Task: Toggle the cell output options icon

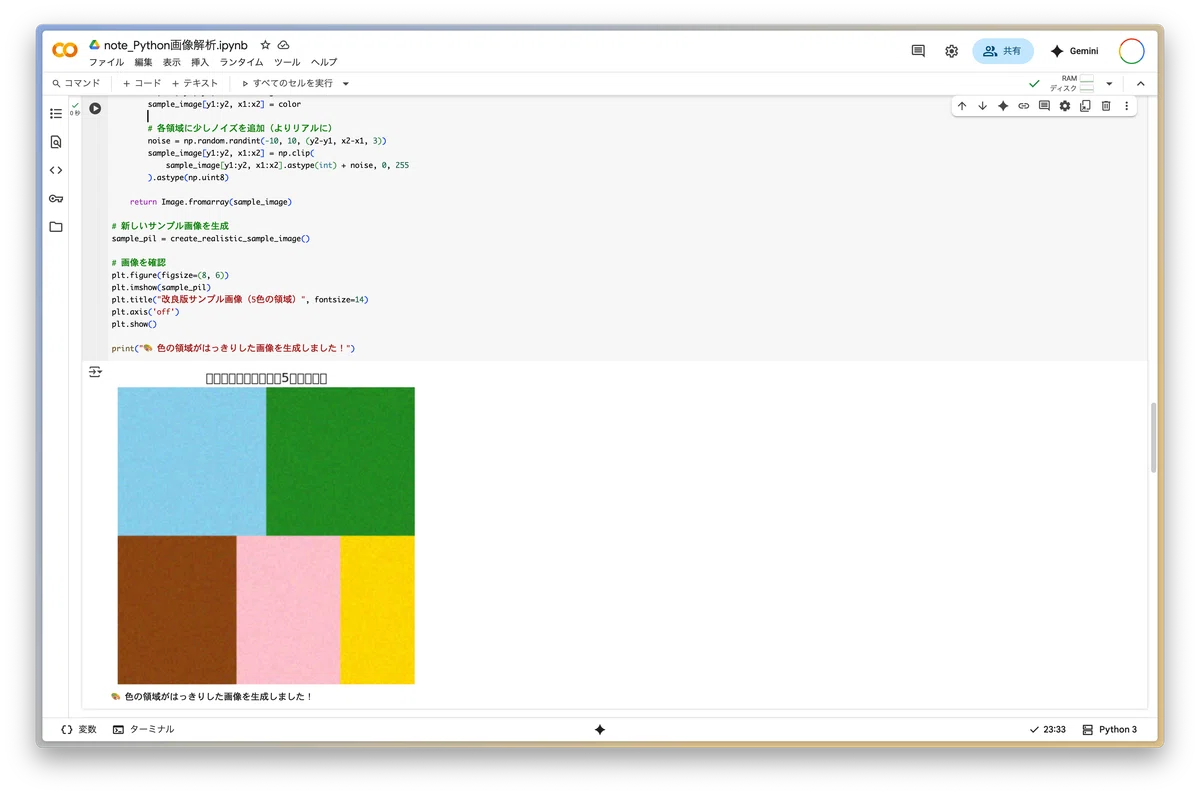Action: click(x=95, y=372)
